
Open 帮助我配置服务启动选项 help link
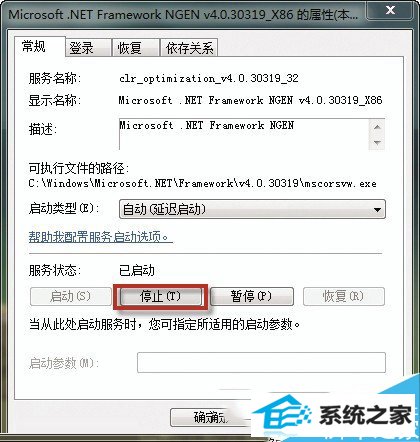point(100,237)
